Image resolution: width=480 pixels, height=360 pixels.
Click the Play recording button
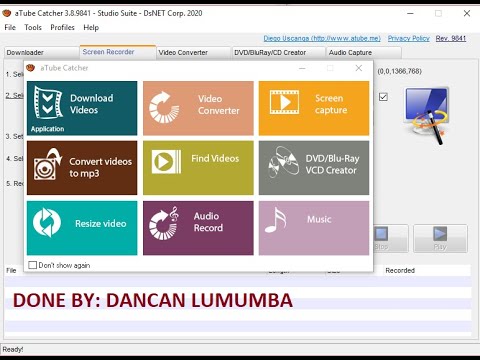coord(440,238)
